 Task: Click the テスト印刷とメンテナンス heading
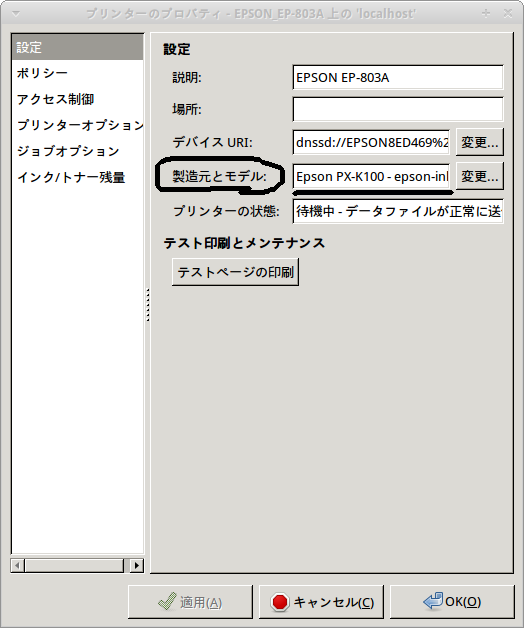click(x=244, y=243)
